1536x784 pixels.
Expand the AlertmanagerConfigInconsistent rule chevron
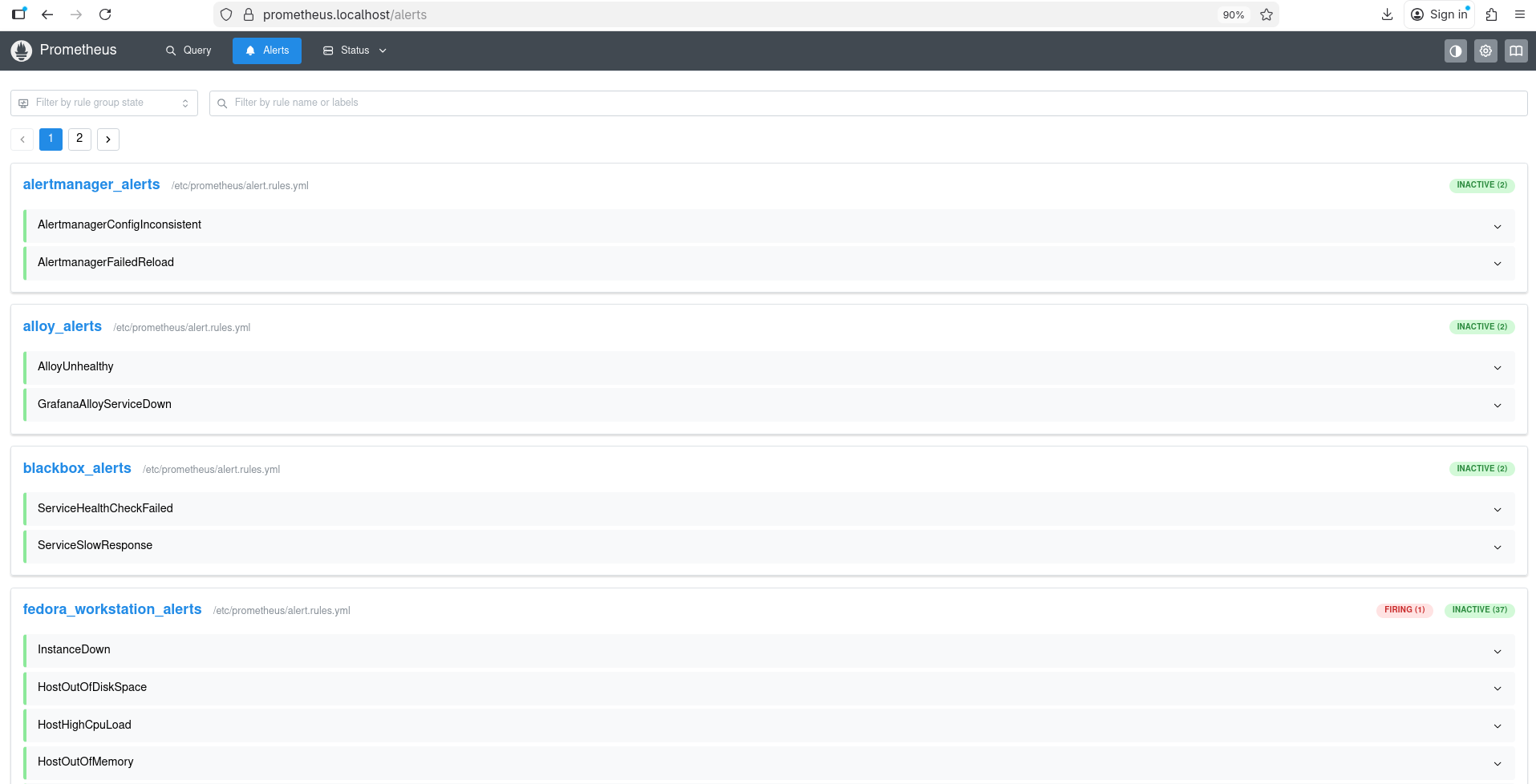click(x=1497, y=226)
